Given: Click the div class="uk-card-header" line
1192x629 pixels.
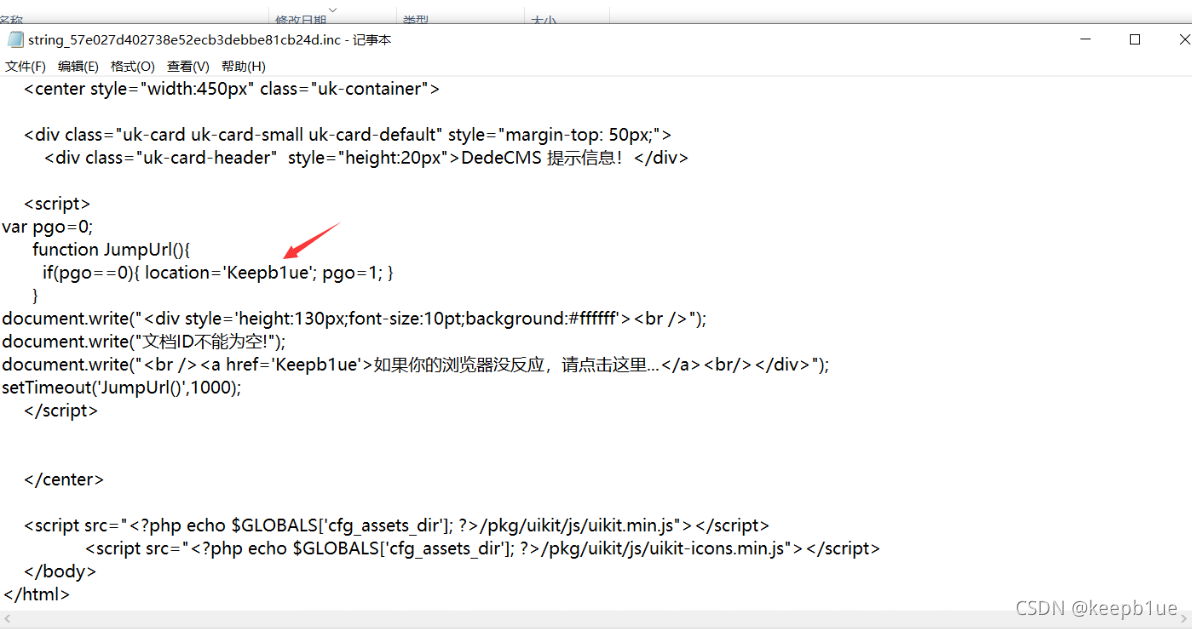Looking at the screenshot, I should point(366,157).
